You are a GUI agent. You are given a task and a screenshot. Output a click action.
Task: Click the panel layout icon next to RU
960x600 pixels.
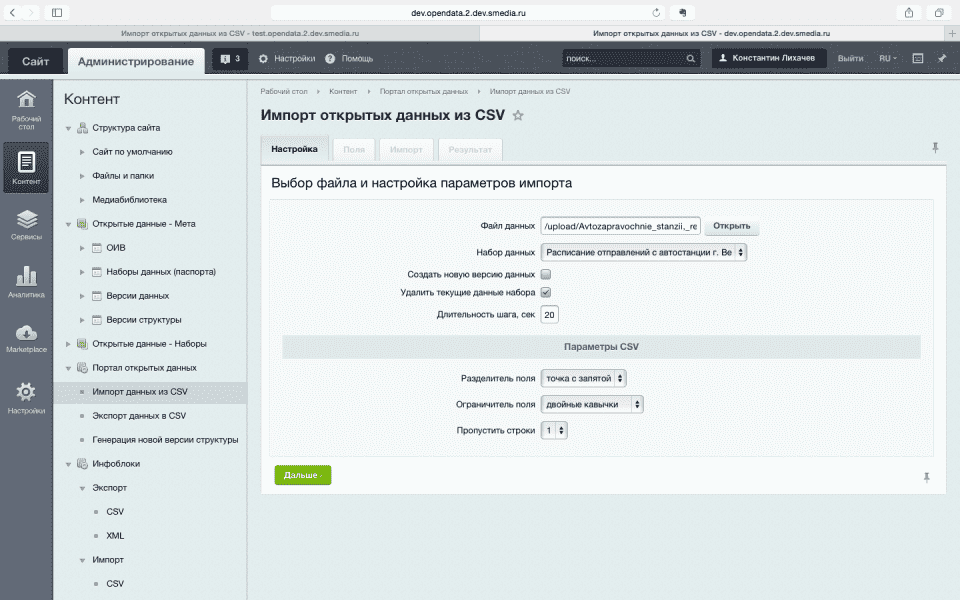click(918, 58)
